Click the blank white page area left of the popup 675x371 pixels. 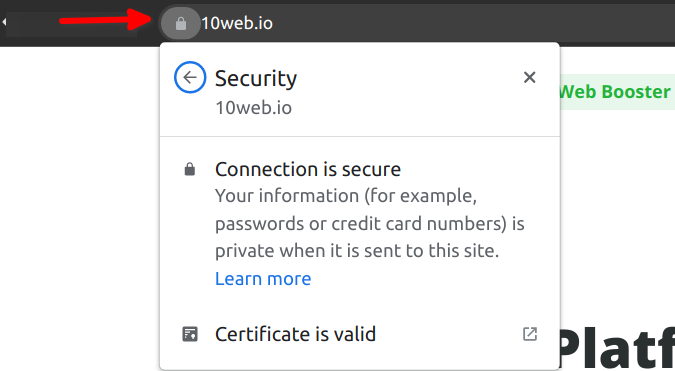point(80,209)
